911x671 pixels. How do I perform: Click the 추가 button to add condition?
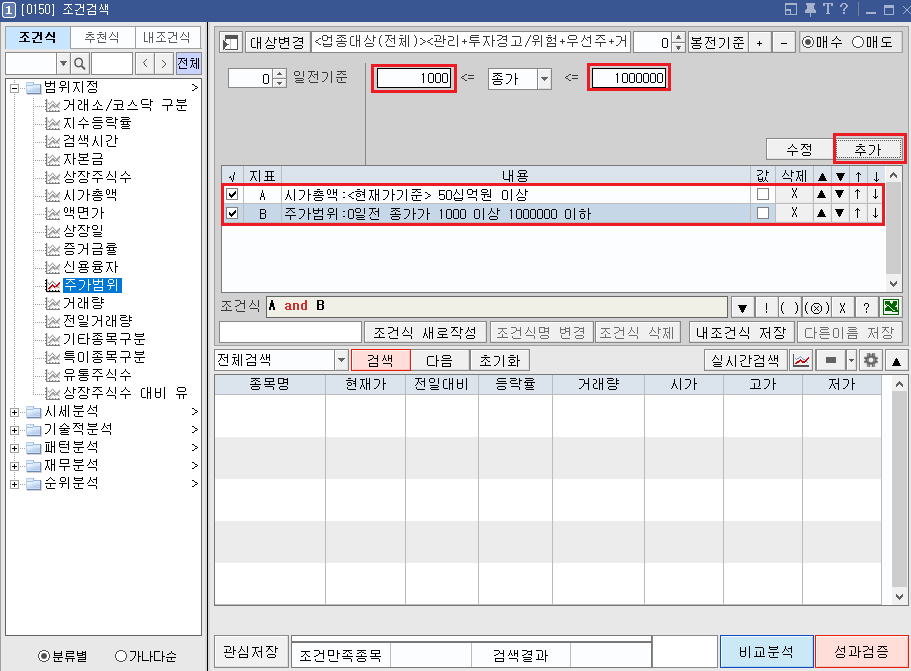pyautogui.click(x=868, y=147)
